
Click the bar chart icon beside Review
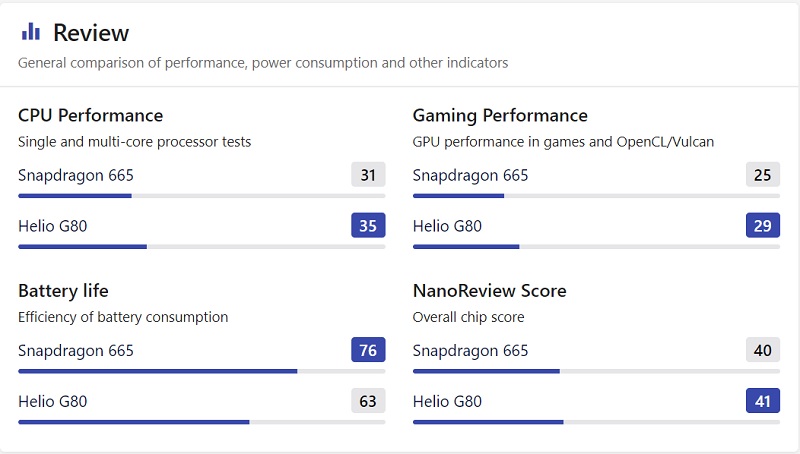pyautogui.click(x=31, y=32)
